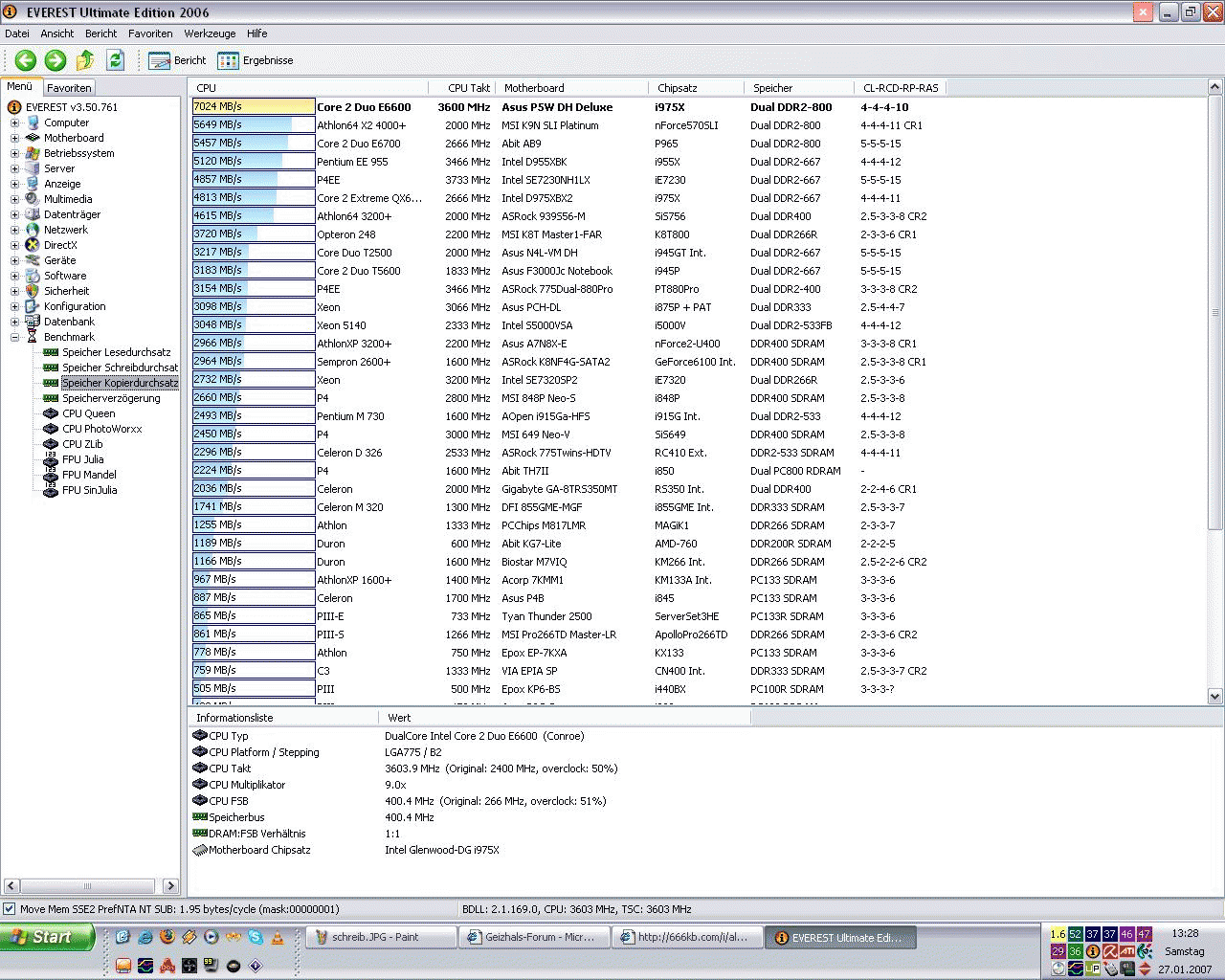
Task: Click the Windows Start button
Action: click(48, 937)
